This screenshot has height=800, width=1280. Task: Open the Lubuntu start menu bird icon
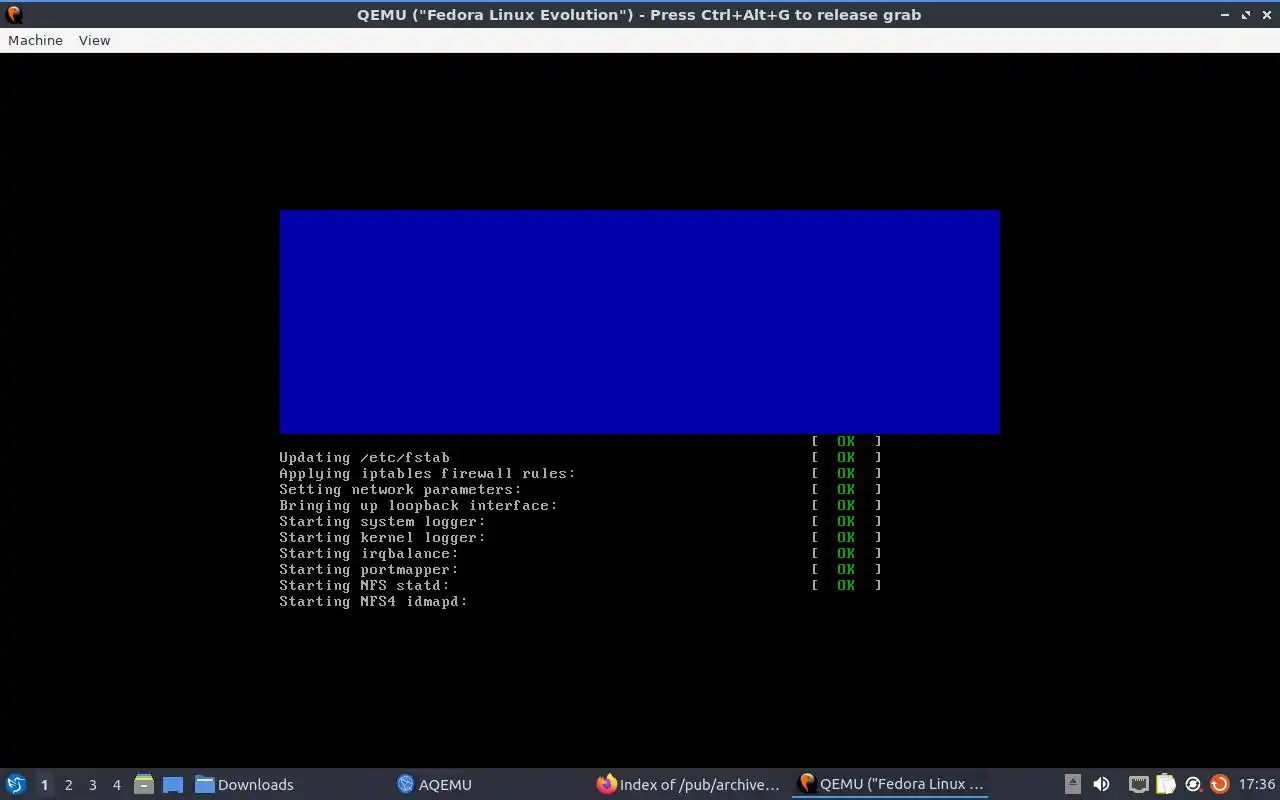[x=16, y=784]
